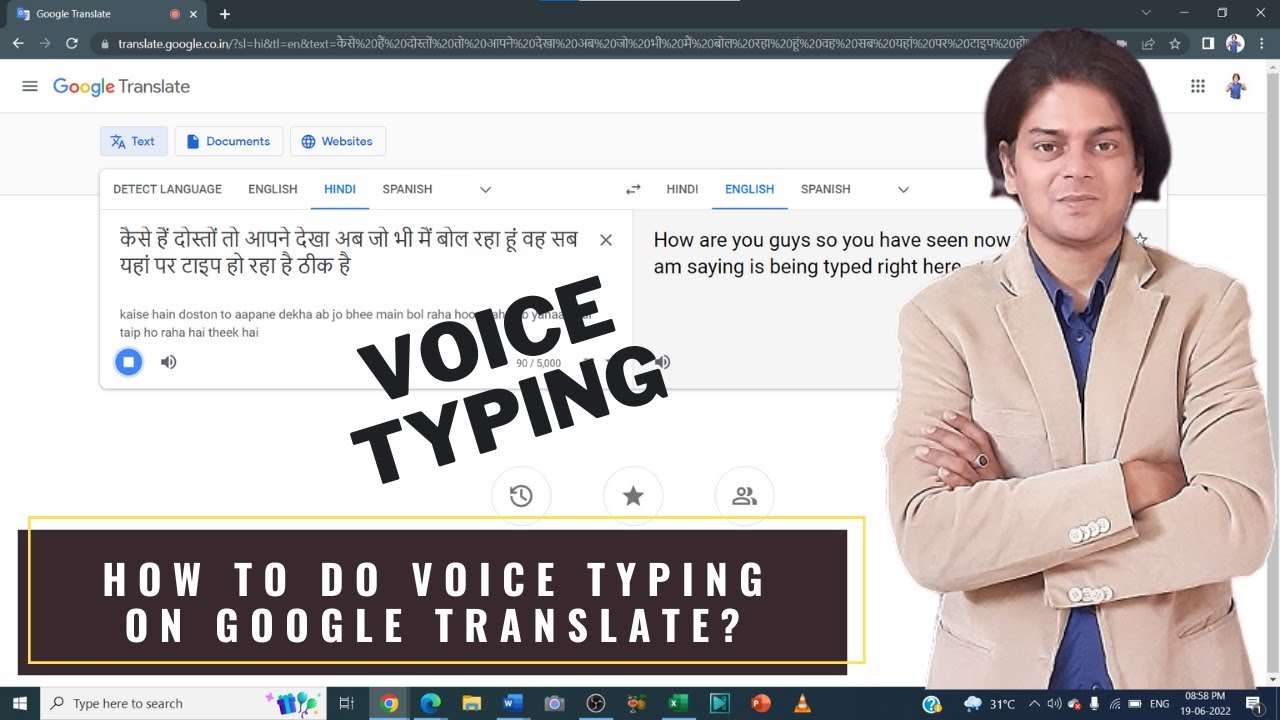Screen dimensions: 1280x720
Task: Show hidden system tray icons
Action: tap(1034, 704)
